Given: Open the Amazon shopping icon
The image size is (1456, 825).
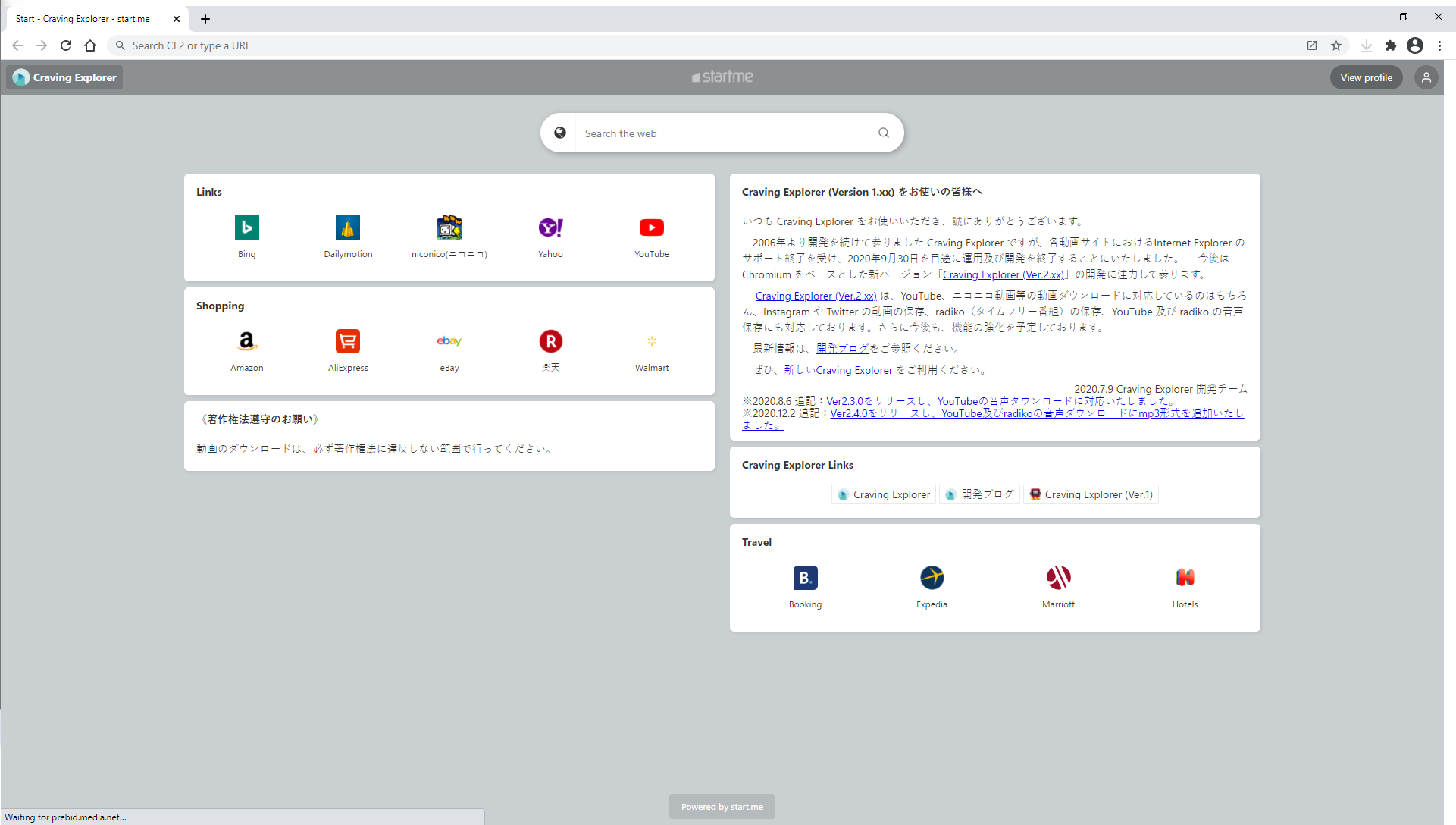Looking at the screenshot, I should pyautogui.click(x=247, y=341).
